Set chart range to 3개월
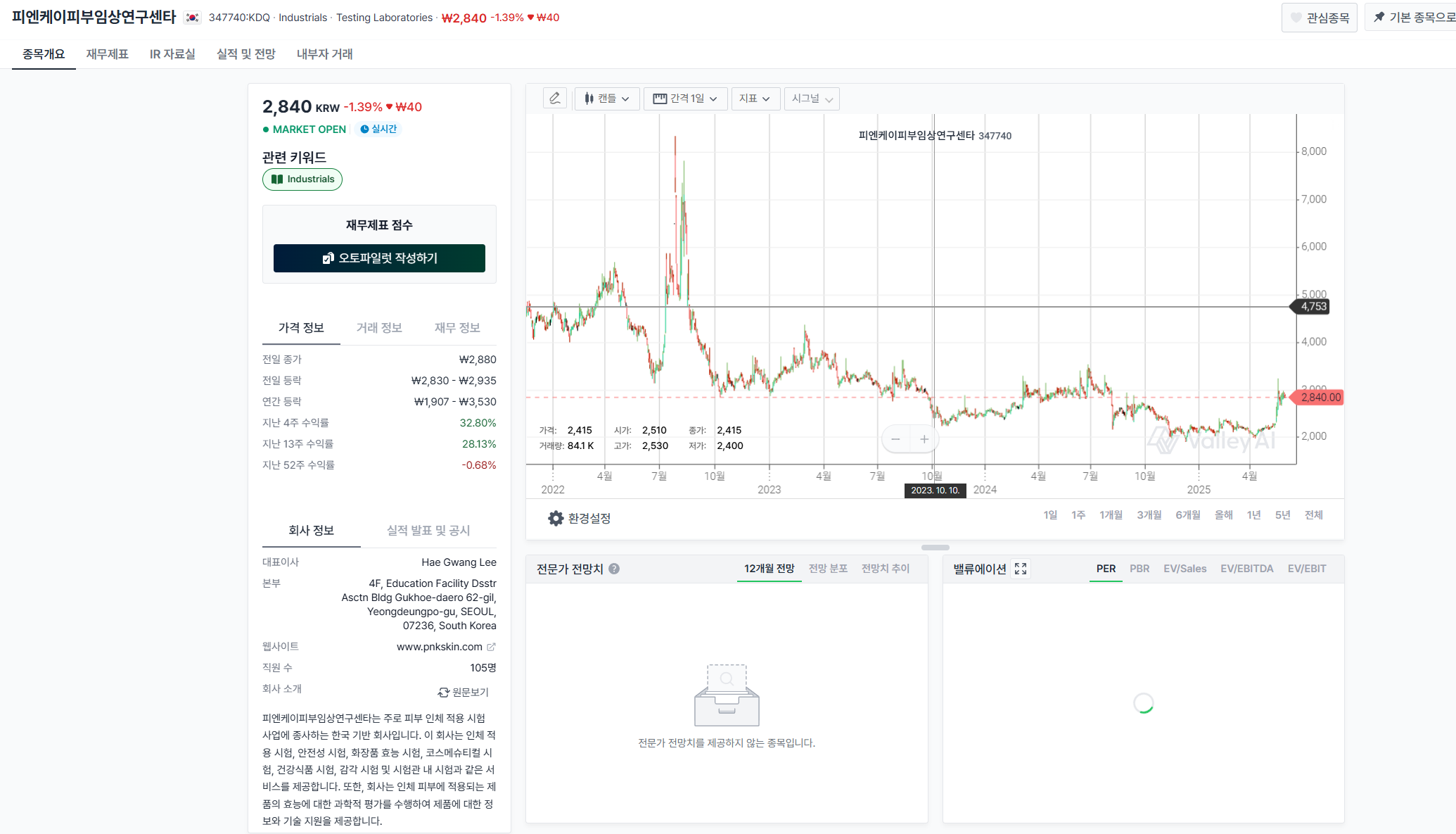Viewport: 1456px width, 834px height. click(1149, 515)
